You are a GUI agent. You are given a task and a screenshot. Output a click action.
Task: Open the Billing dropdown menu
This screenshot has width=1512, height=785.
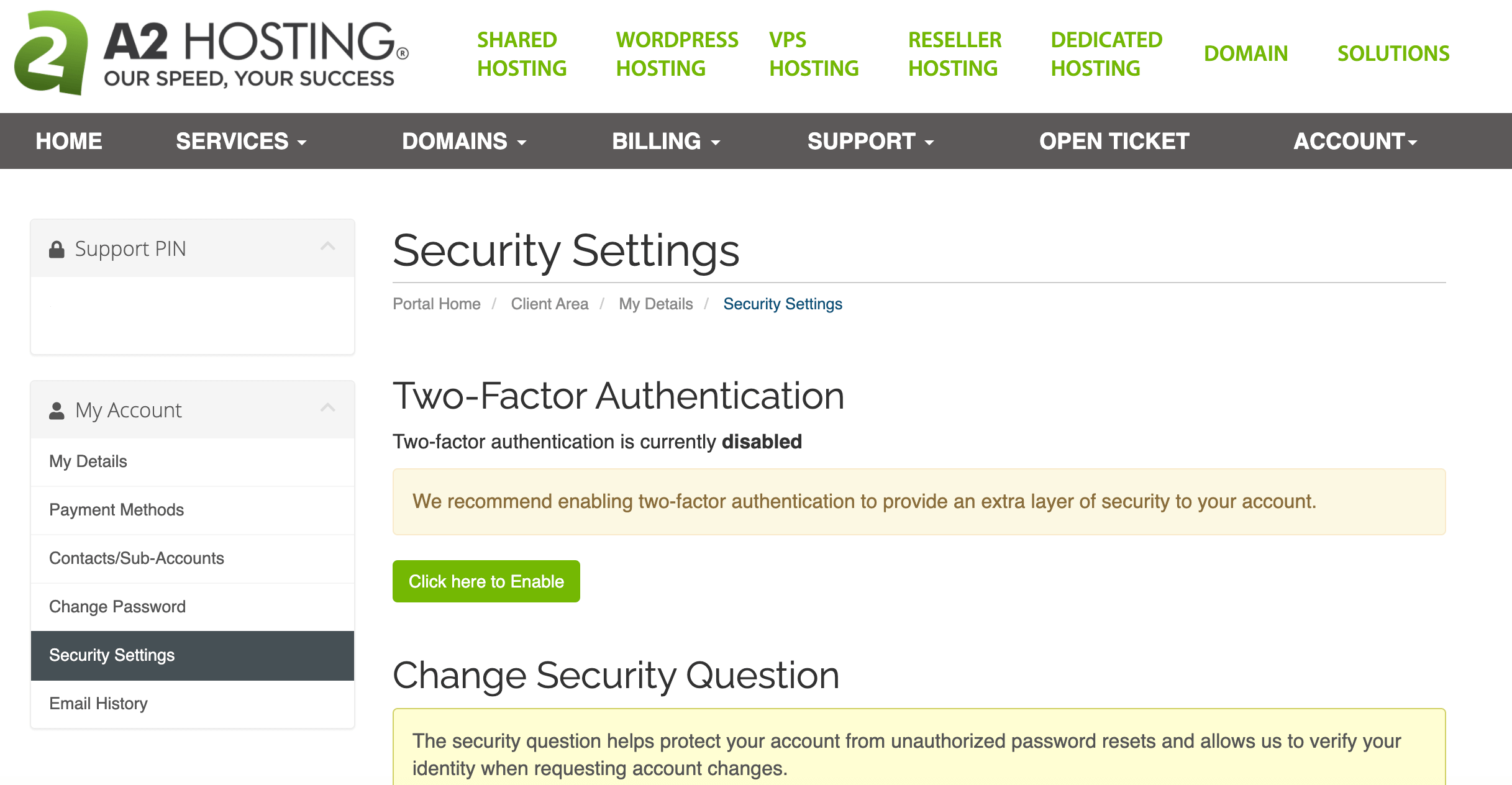[x=666, y=142]
